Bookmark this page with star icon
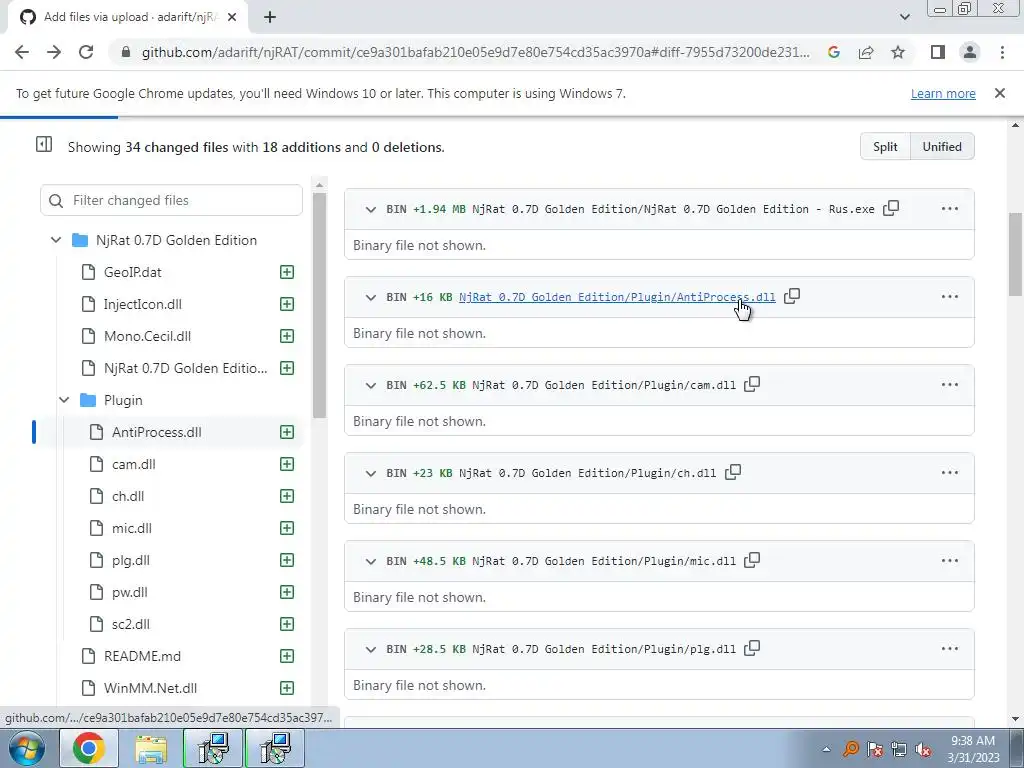Image resolution: width=1024 pixels, height=768 pixels. (x=898, y=52)
